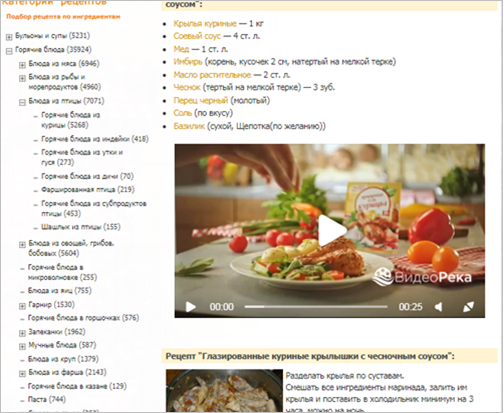Expand the Блюда из фарша category

point(22,373)
